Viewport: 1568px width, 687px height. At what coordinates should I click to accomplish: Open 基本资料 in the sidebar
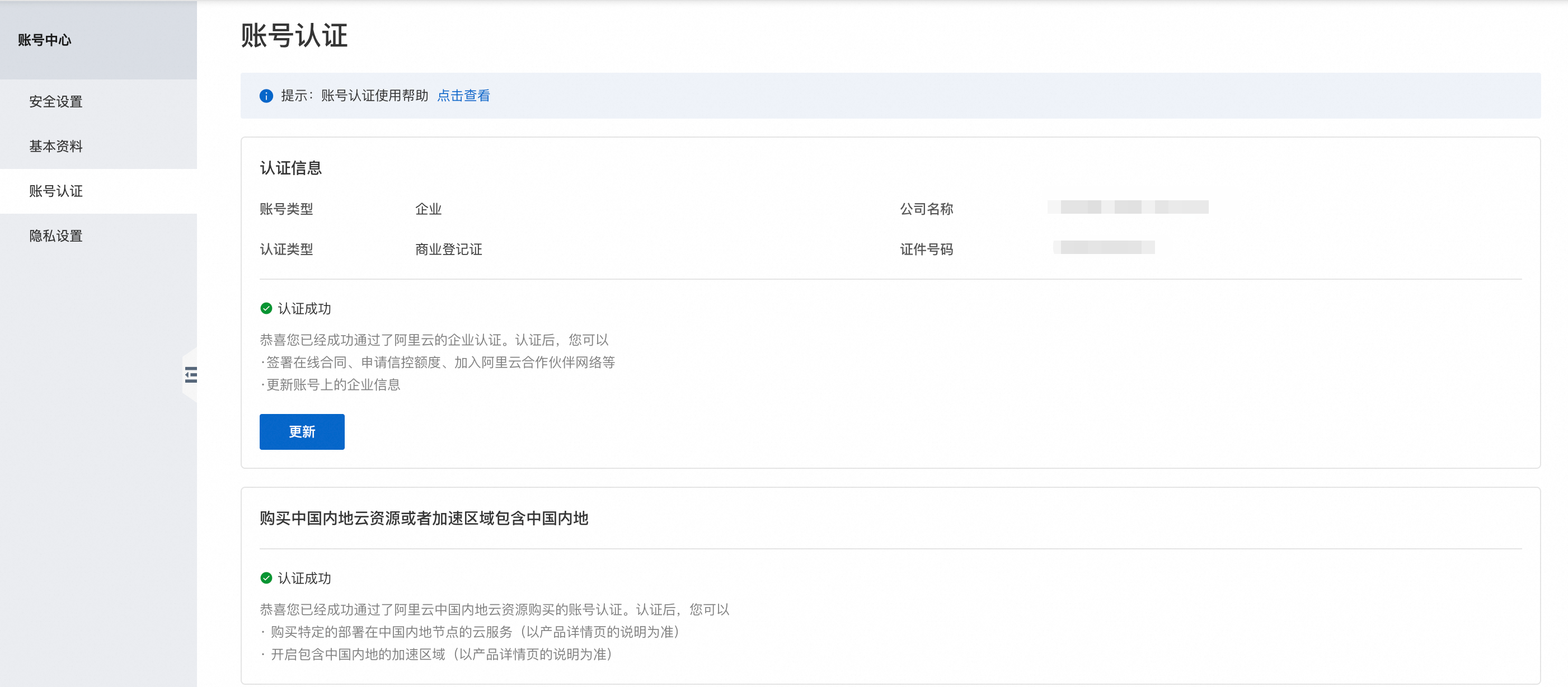tap(56, 146)
